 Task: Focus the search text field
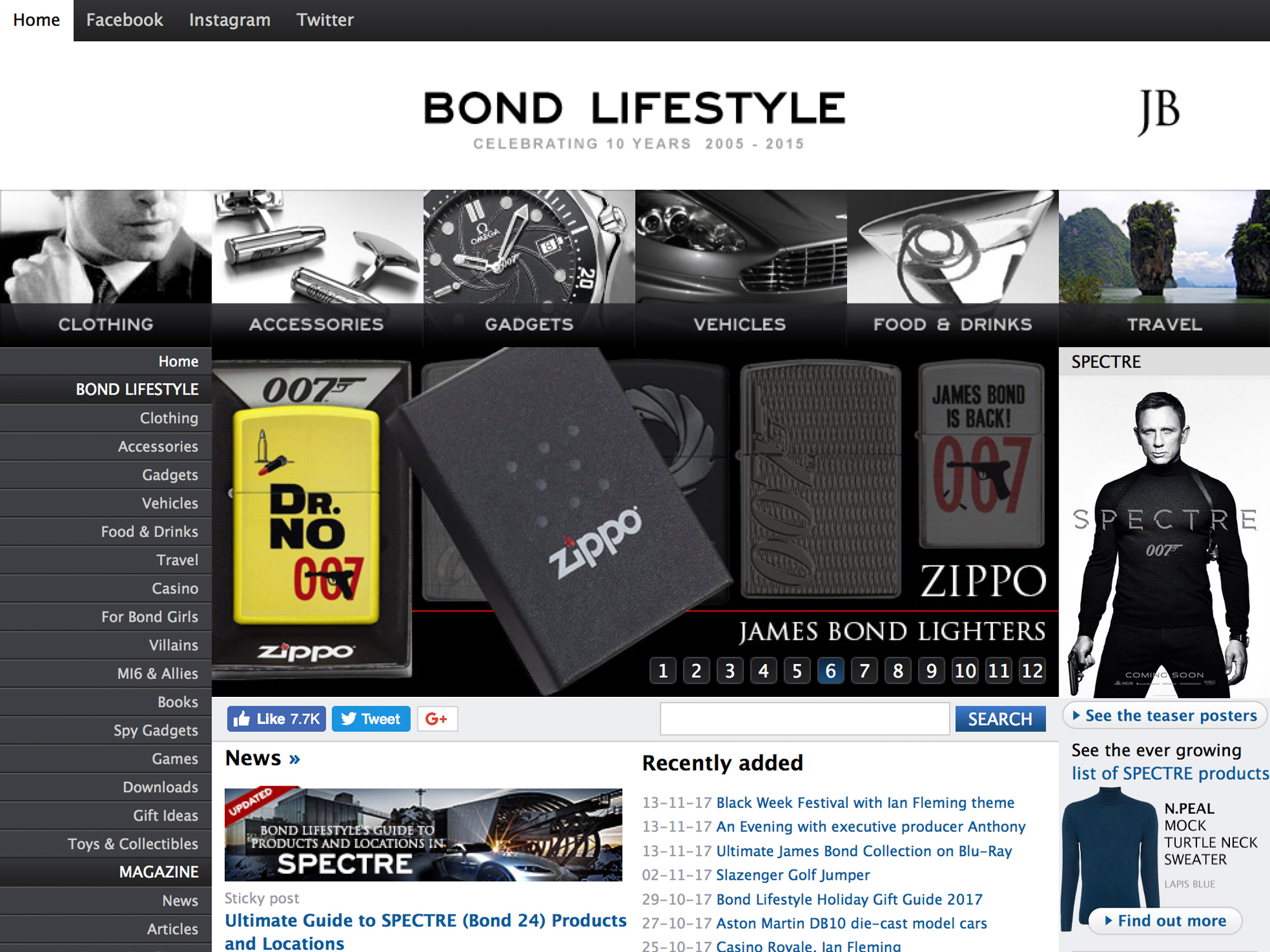805,719
